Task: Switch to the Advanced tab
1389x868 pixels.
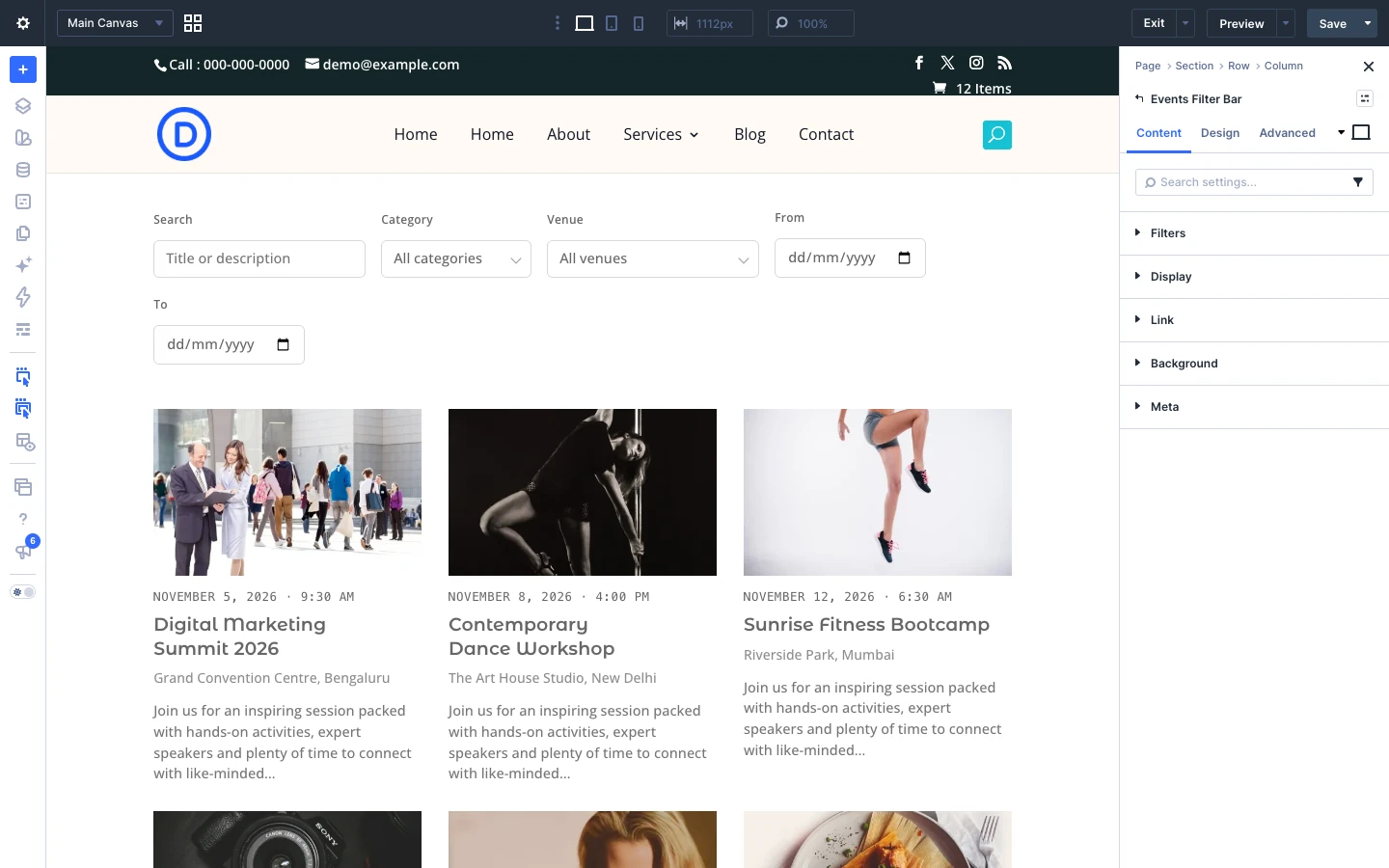Action: [1287, 133]
